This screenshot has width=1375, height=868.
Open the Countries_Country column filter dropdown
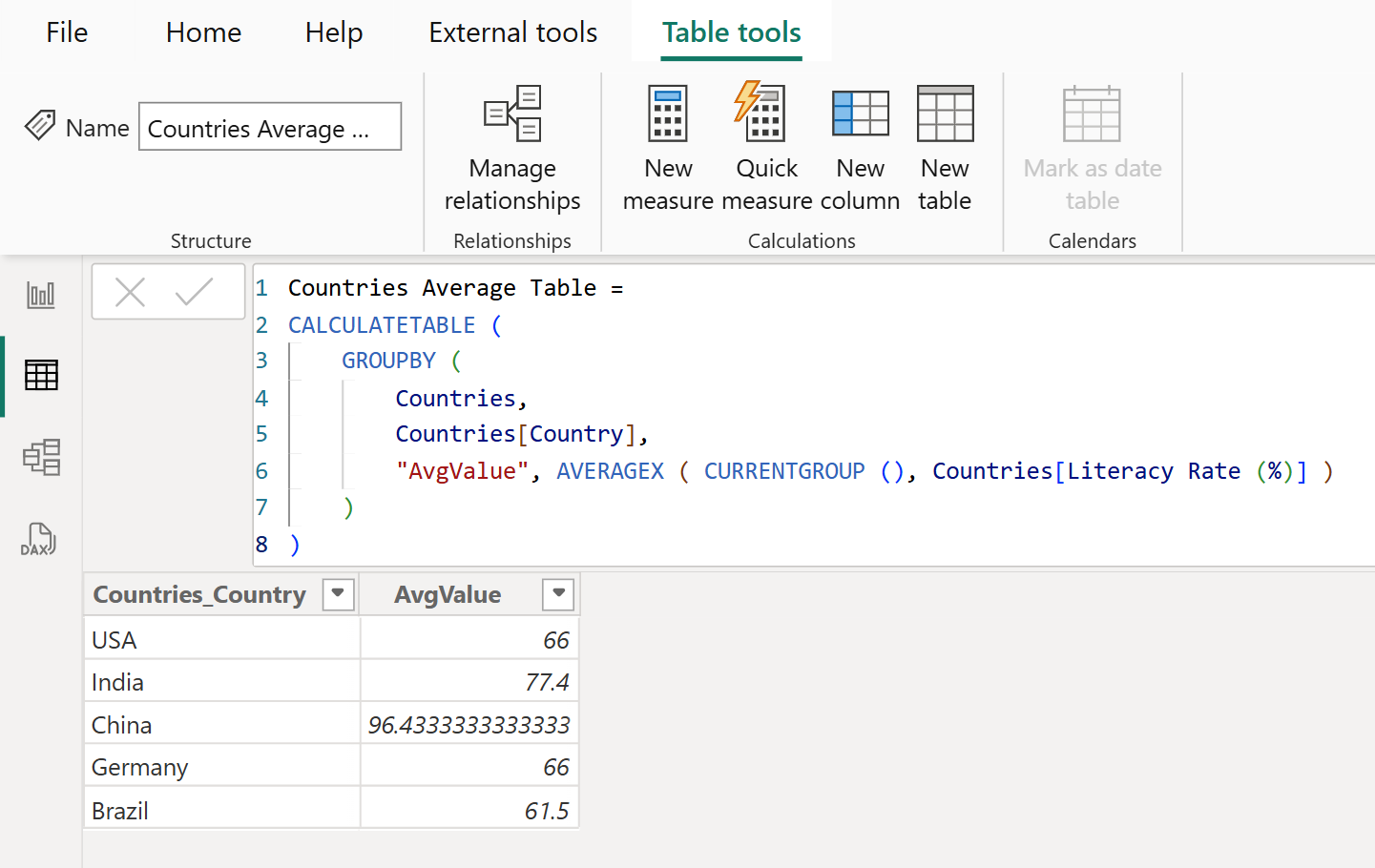click(x=338, y=594)
